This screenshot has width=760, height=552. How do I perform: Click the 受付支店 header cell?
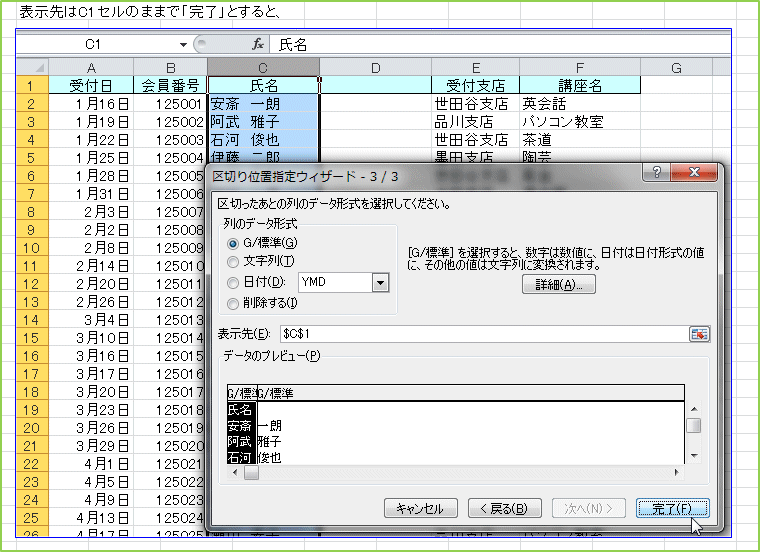click(475, 86)
